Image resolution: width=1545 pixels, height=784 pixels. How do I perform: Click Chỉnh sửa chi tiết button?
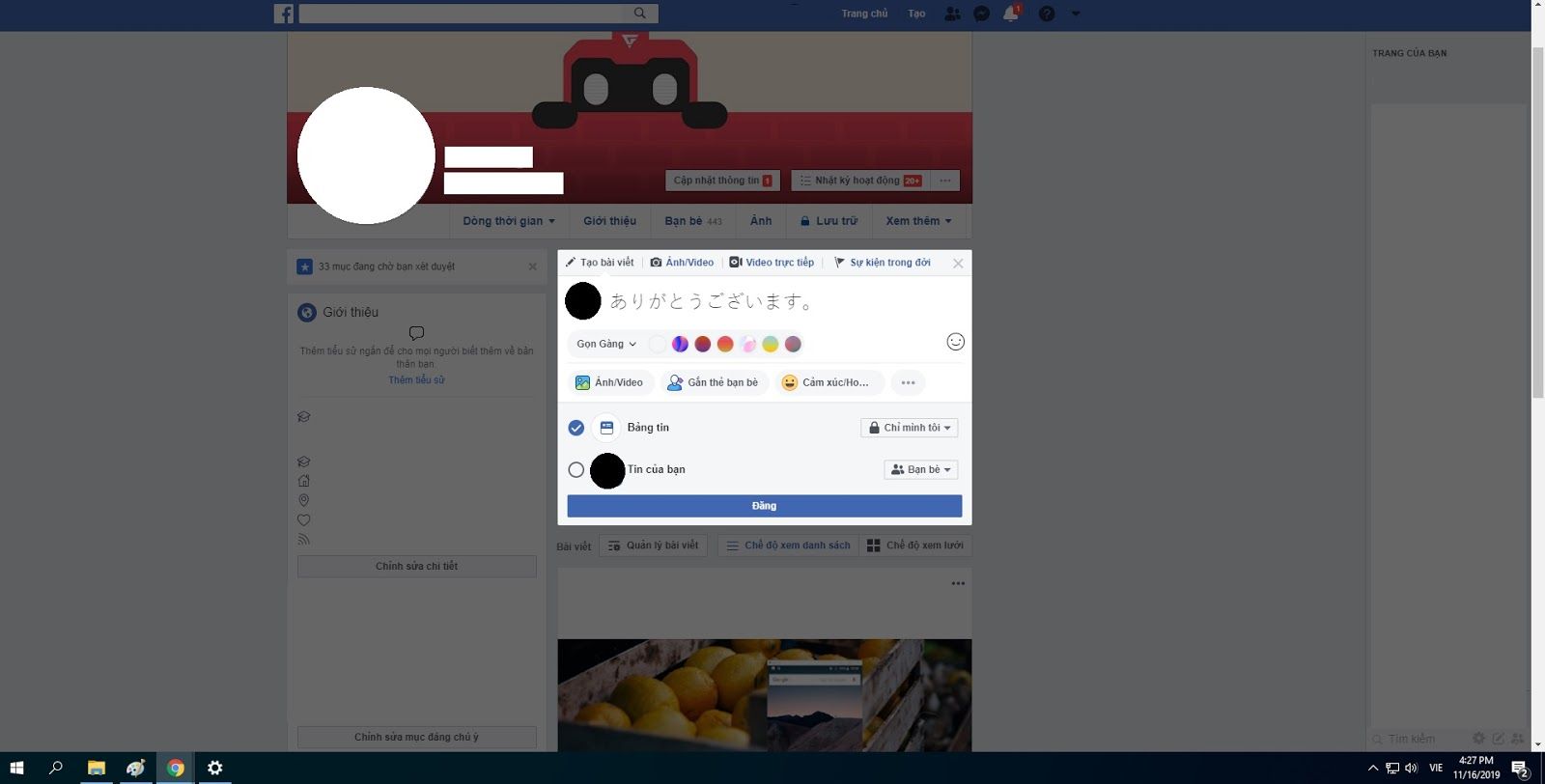click(416, 566)
